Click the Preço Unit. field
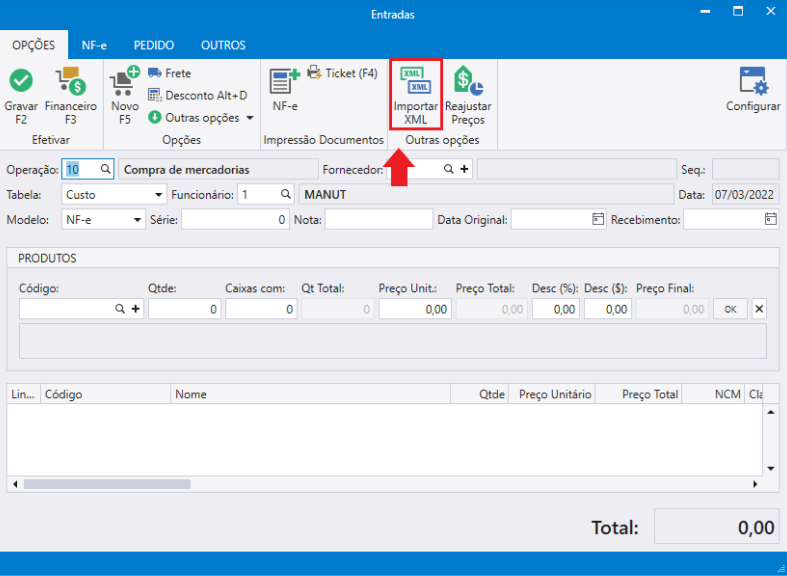The image size is (787, 576). pos(415,309)
